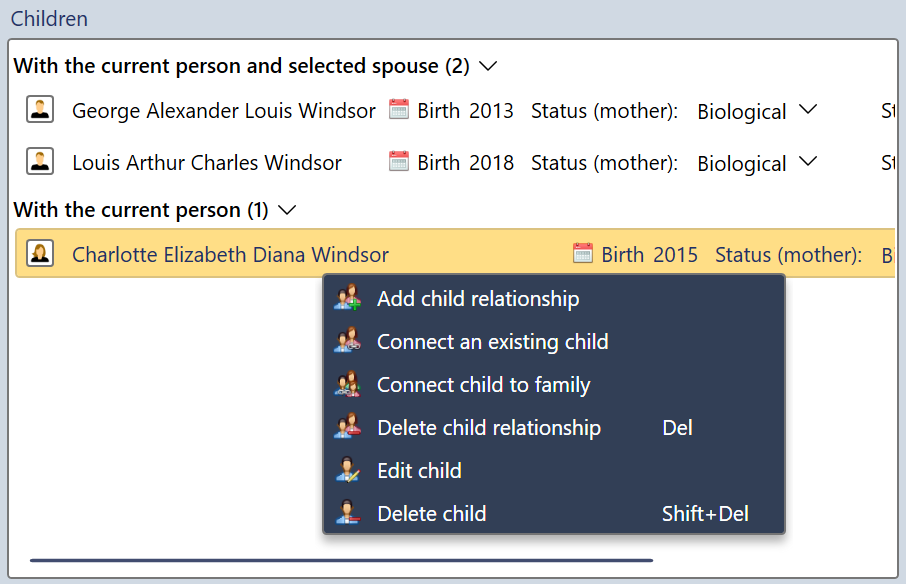The width and height of the screenshot is (906, 584).
Task: Click George Alexander Louis Windsor's name
Action: coord(223,110)
